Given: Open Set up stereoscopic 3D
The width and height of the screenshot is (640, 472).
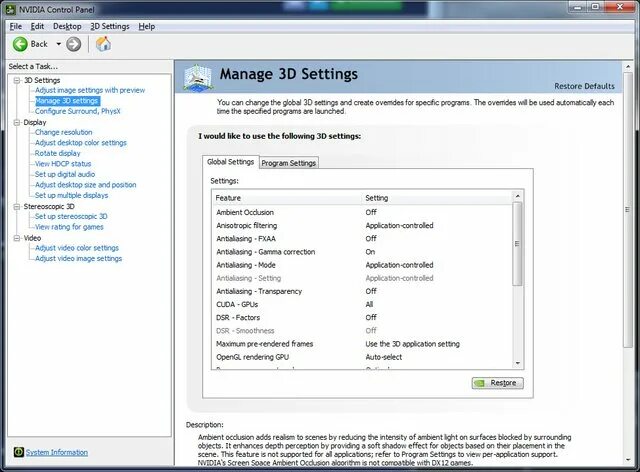Looking at the screenshot, I should click(x=71, y=216).
